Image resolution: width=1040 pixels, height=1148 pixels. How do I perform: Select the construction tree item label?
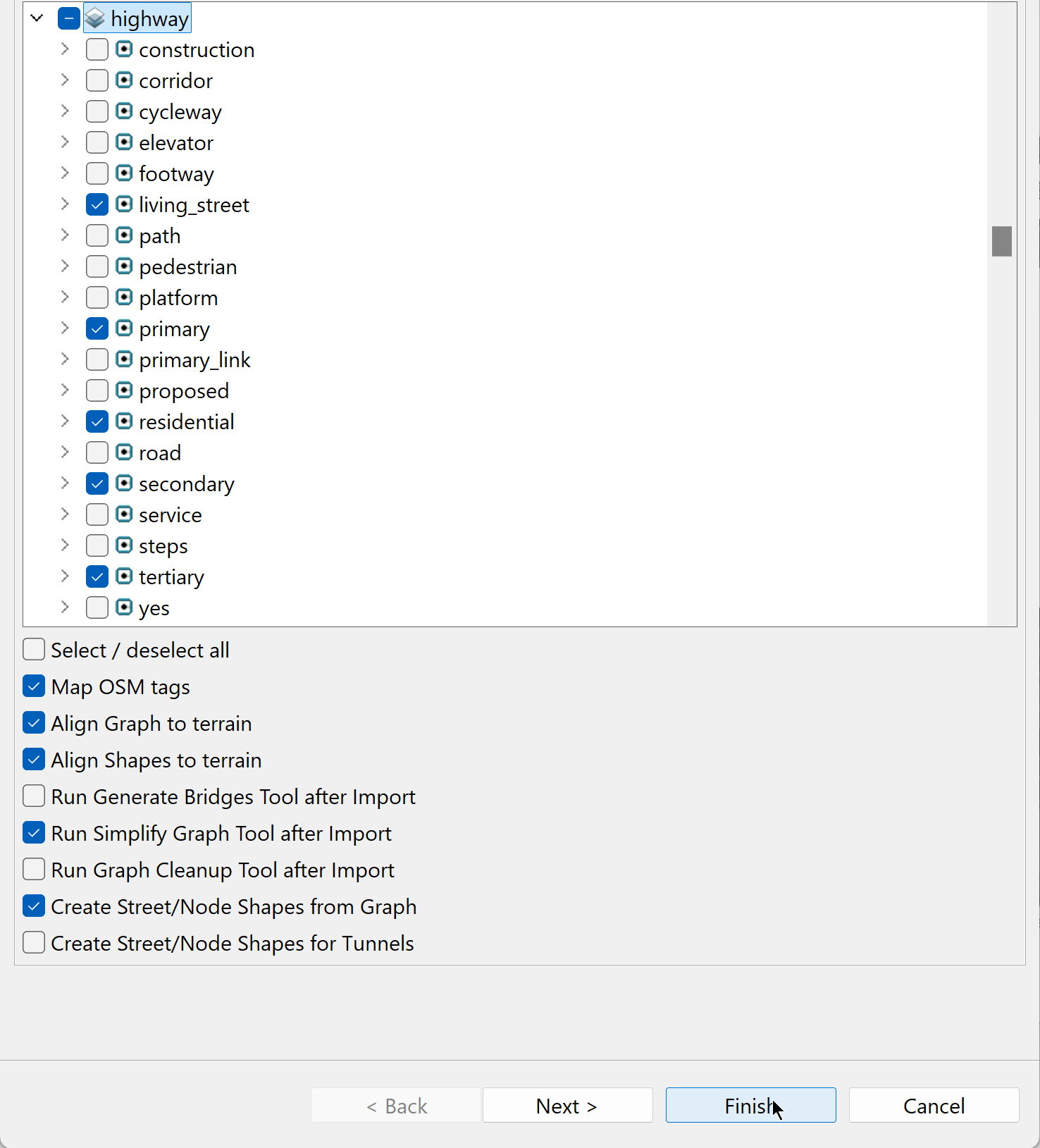pos(197,49)
